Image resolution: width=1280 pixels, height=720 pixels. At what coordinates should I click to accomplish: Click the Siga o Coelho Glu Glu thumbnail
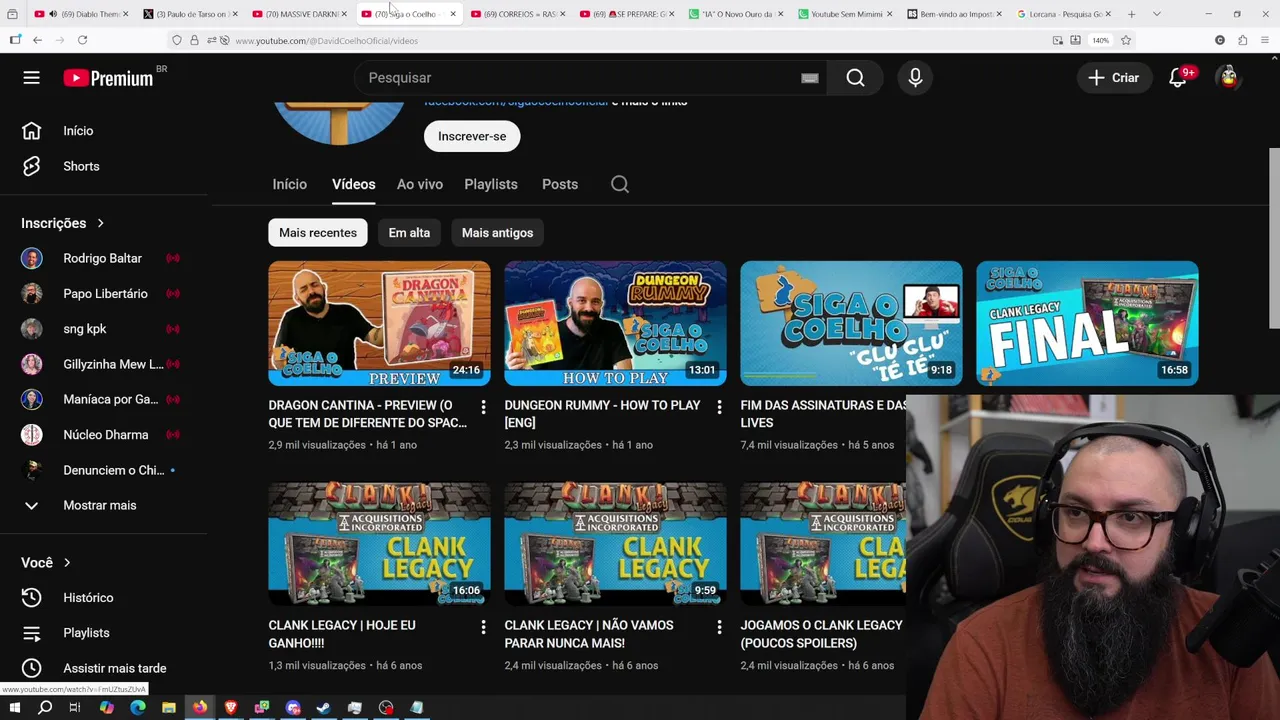(851, 323)
